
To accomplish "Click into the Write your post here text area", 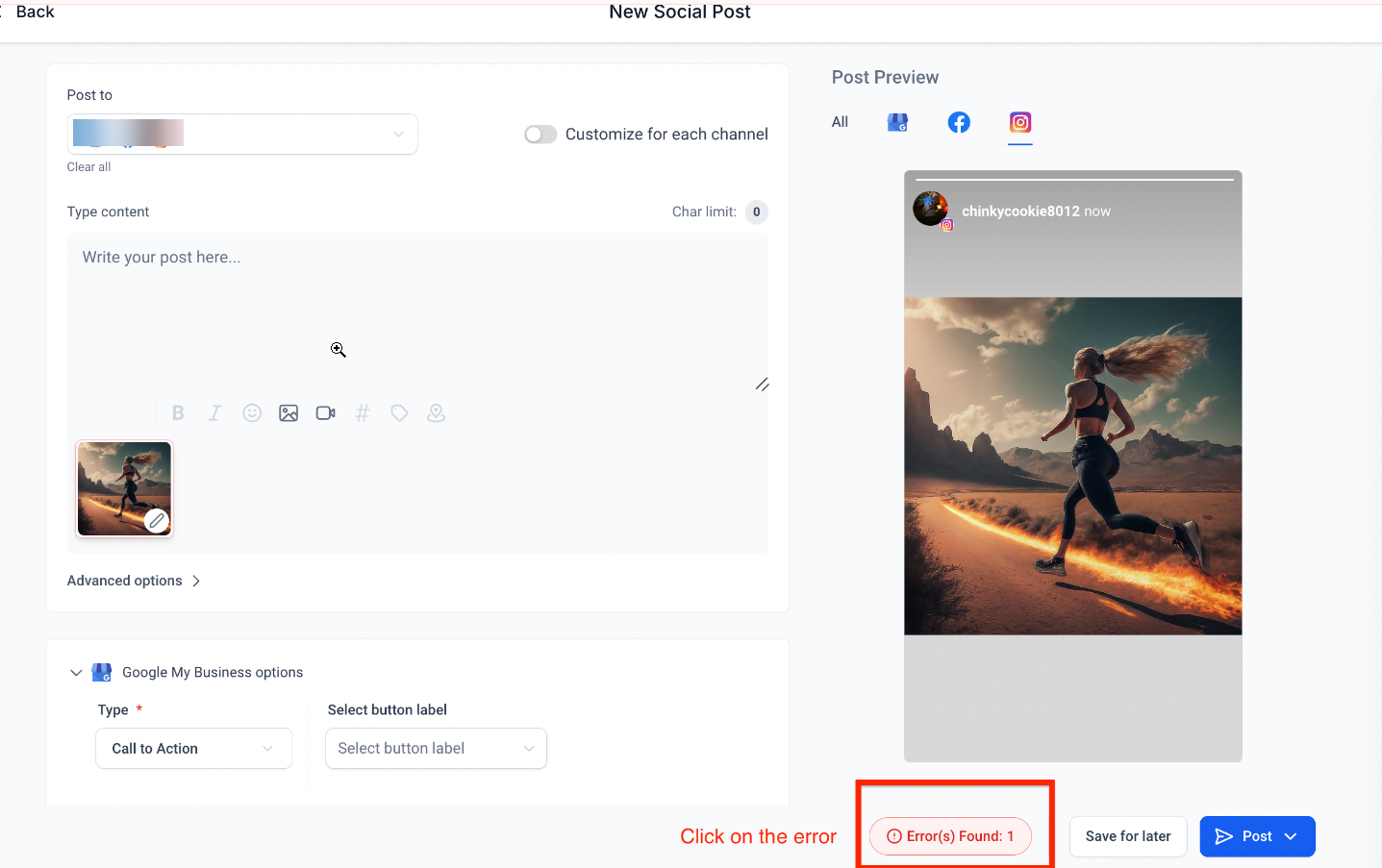I will [417, 313].
